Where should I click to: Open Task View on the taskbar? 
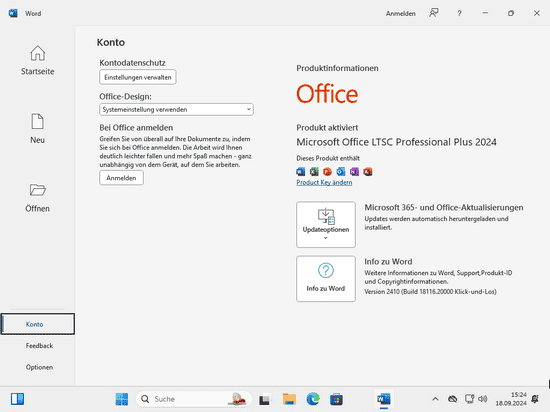(264, 399)
